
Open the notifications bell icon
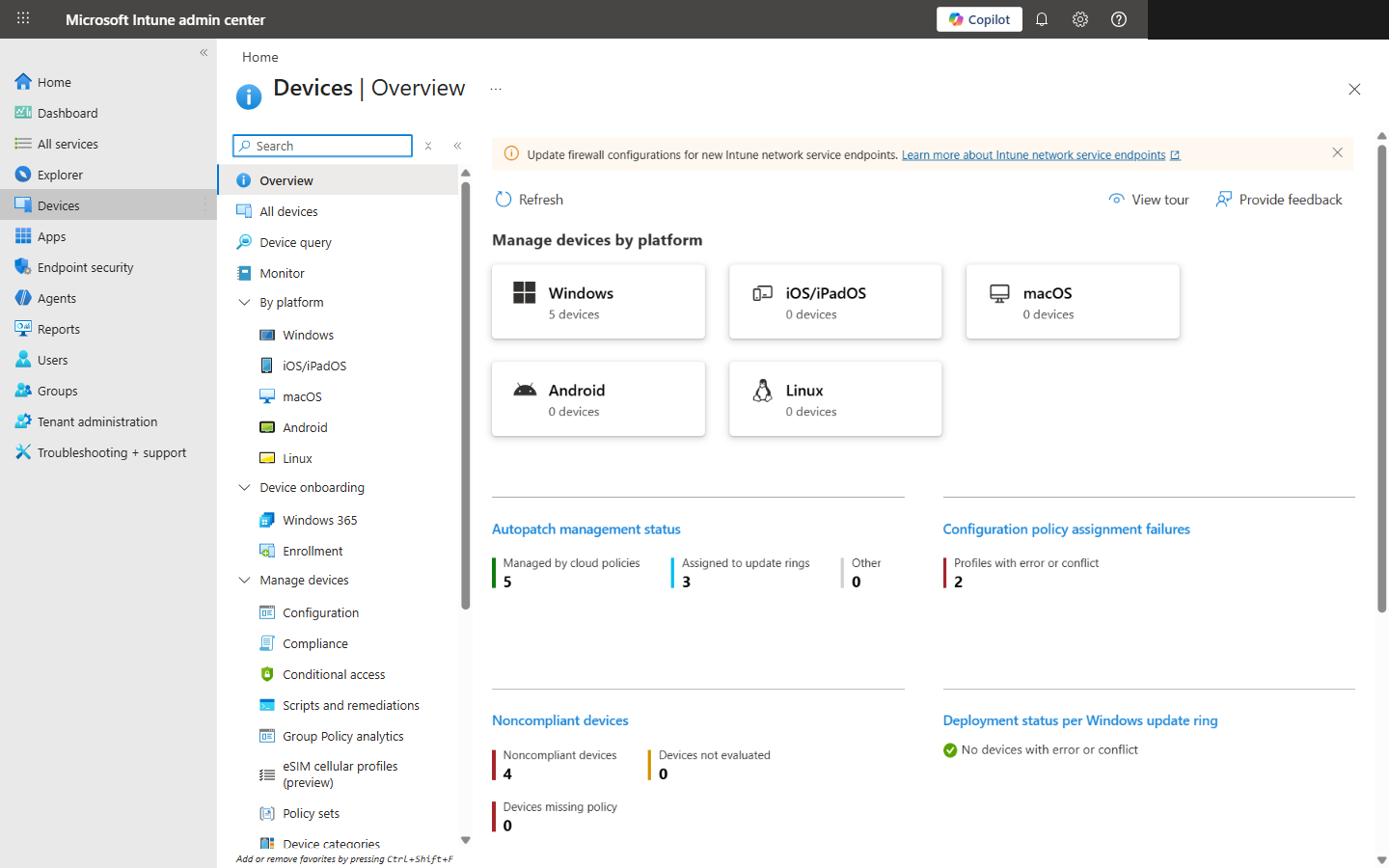click(1041, 19)
